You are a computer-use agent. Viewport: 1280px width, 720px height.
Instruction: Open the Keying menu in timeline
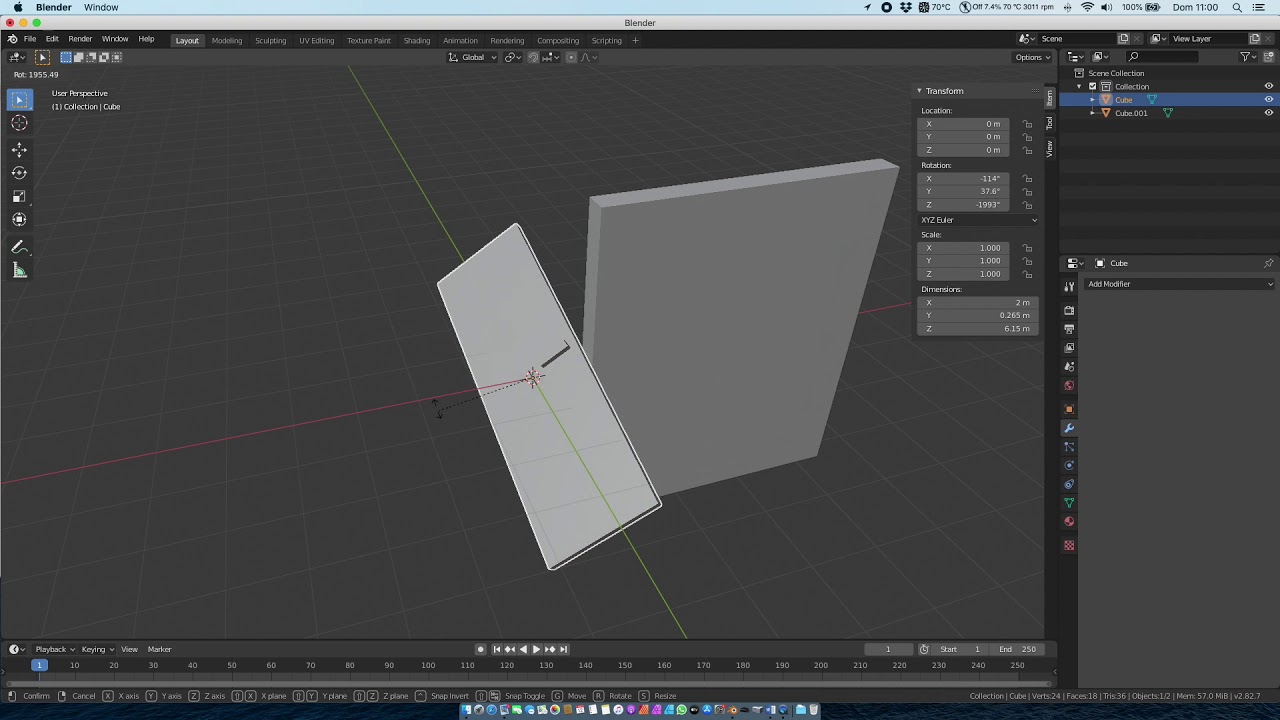tap(97, 649)
